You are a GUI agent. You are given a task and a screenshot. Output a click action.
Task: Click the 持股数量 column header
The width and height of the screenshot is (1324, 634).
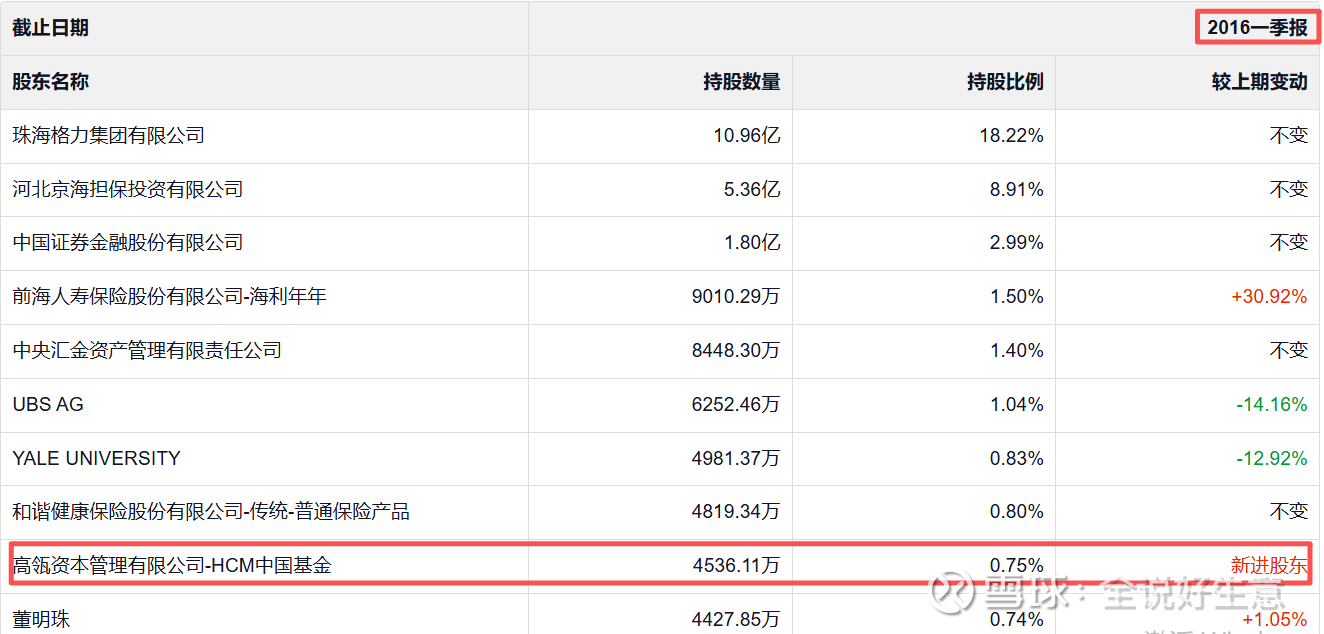[x=741, y=82]
